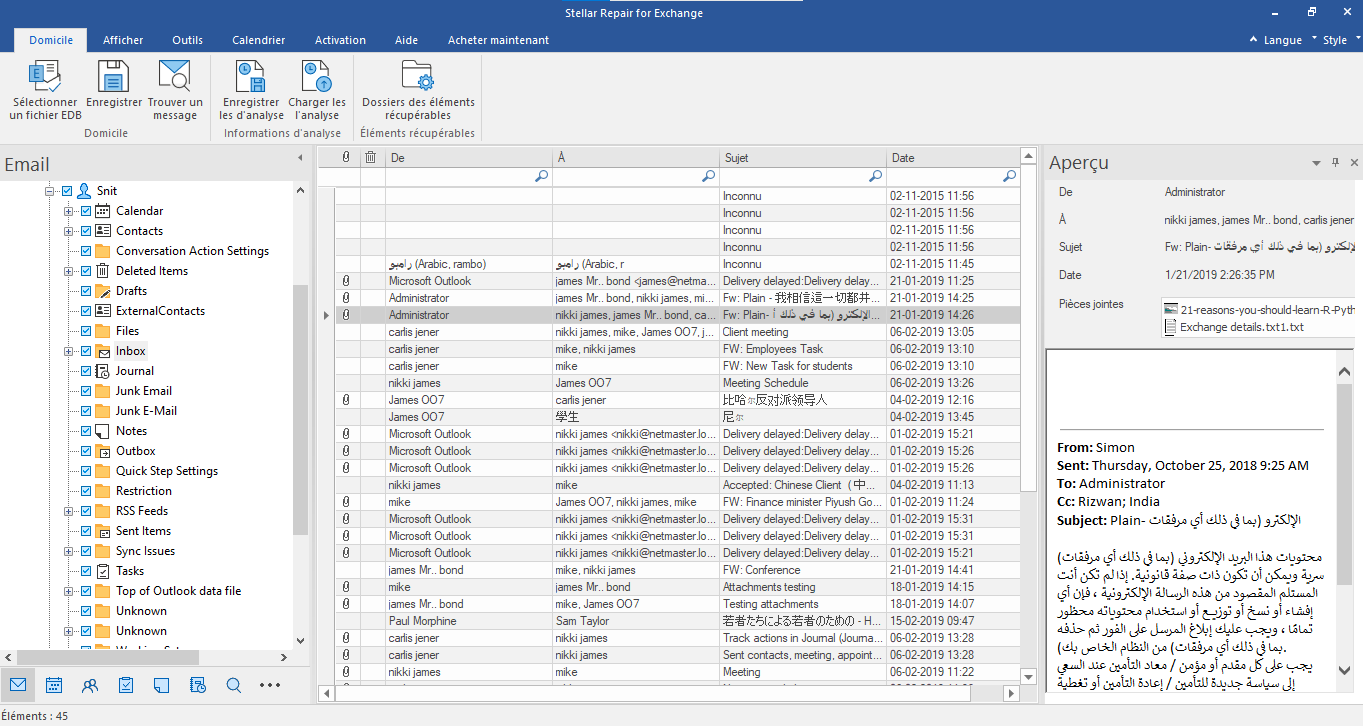Switch to Calendar view in bottom bar
1363x726 pixels.
(x=54, y=685)
